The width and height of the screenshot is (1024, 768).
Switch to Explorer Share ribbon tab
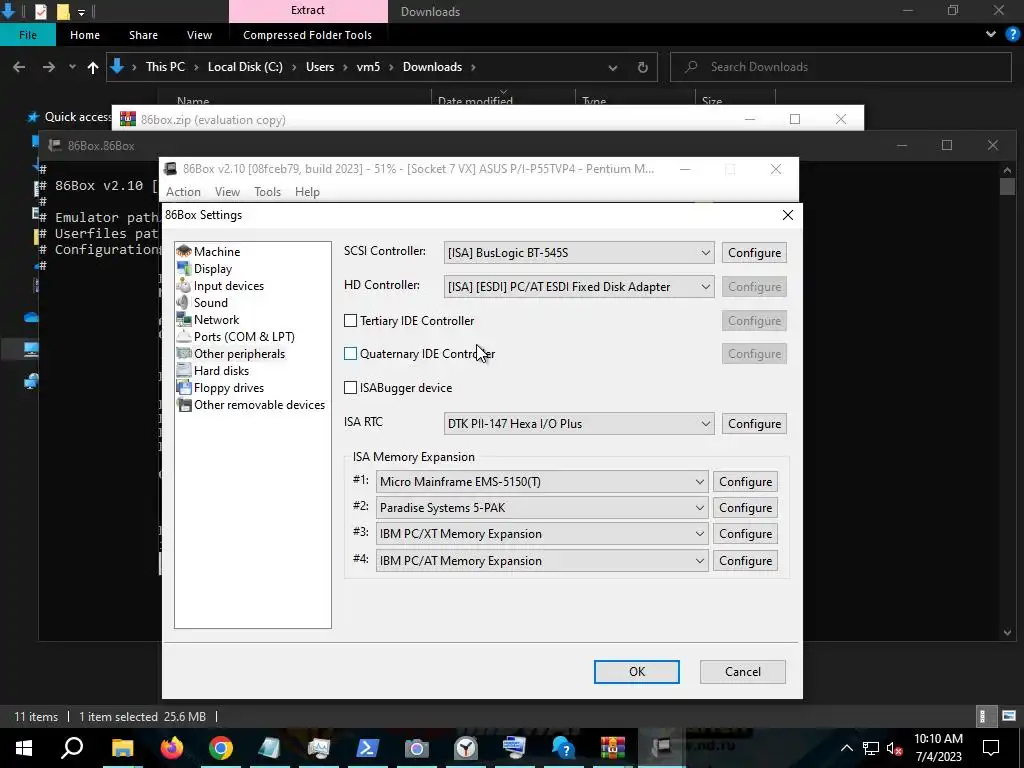(143, 35)
